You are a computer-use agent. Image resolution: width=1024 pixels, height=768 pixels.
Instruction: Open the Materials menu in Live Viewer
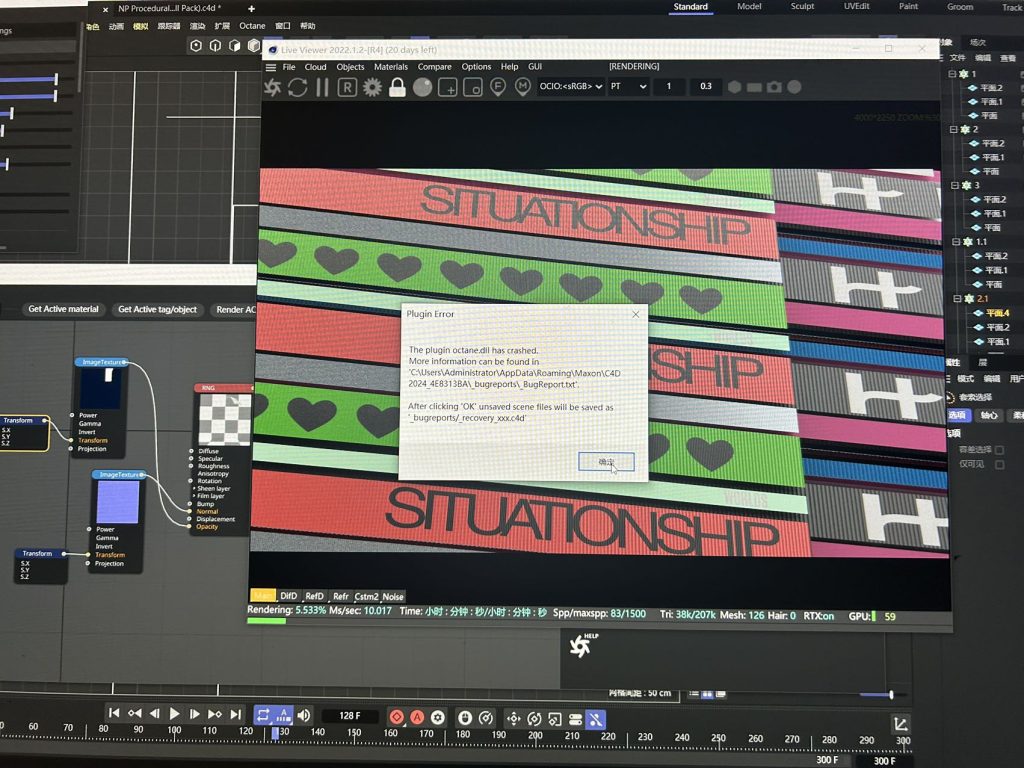(391, 67)
